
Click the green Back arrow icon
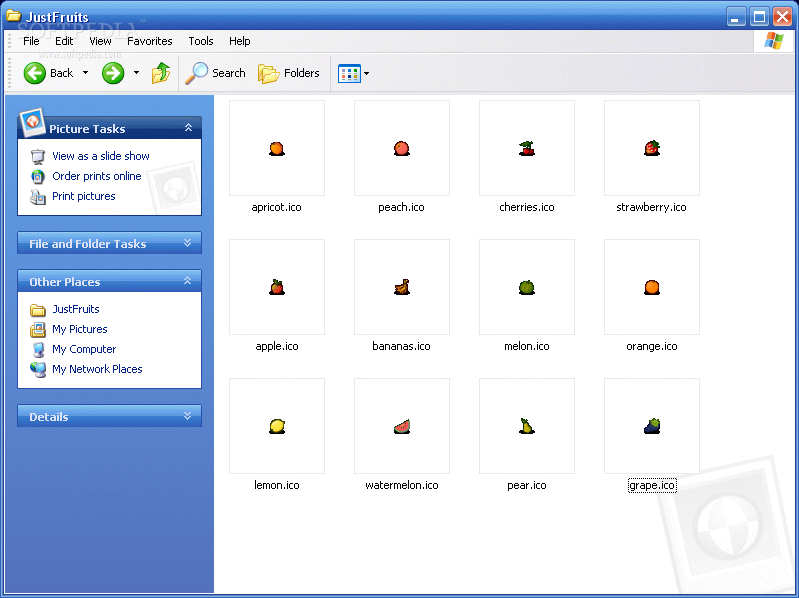35,73
